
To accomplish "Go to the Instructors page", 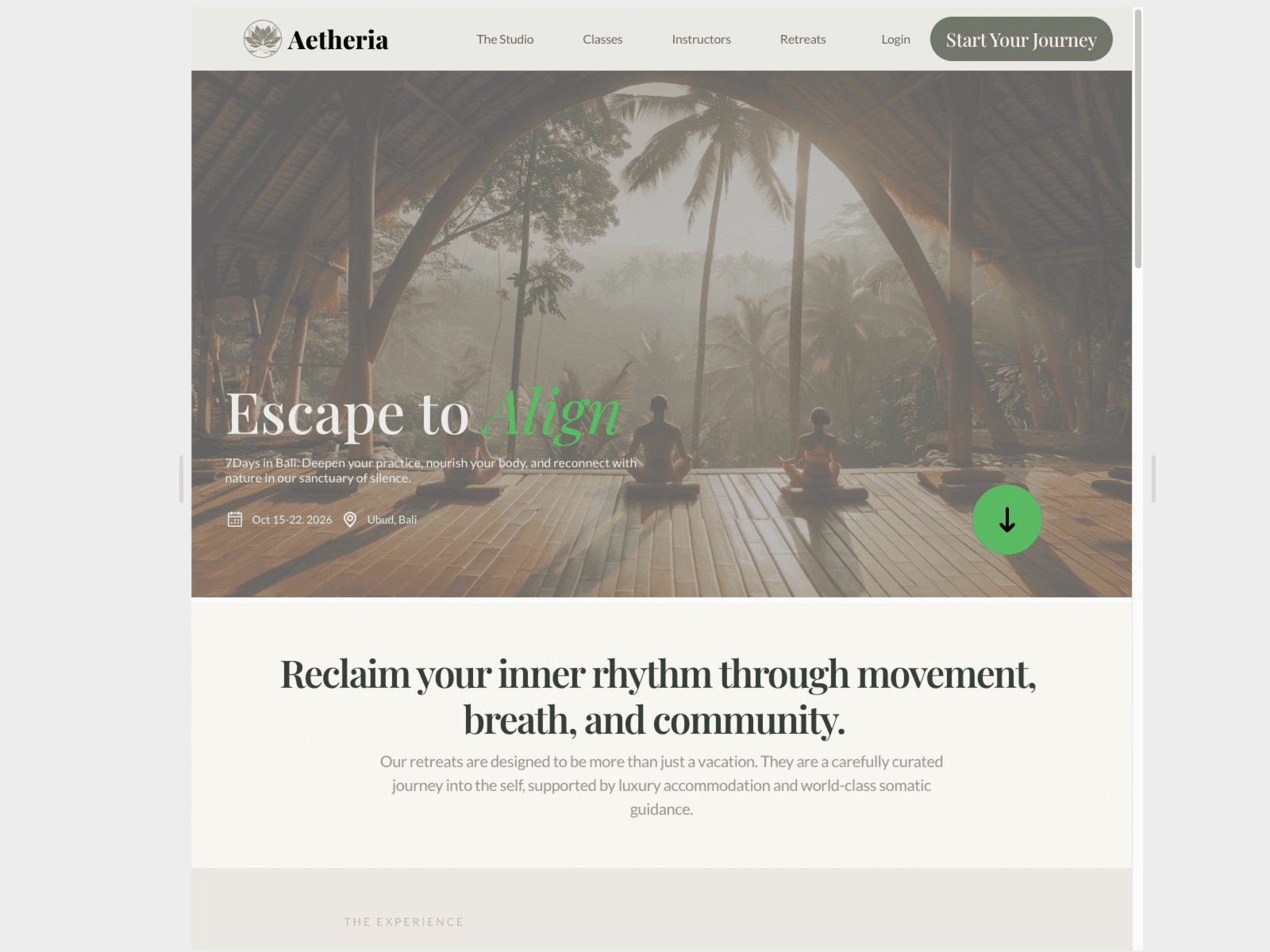I will pos(701,40).
